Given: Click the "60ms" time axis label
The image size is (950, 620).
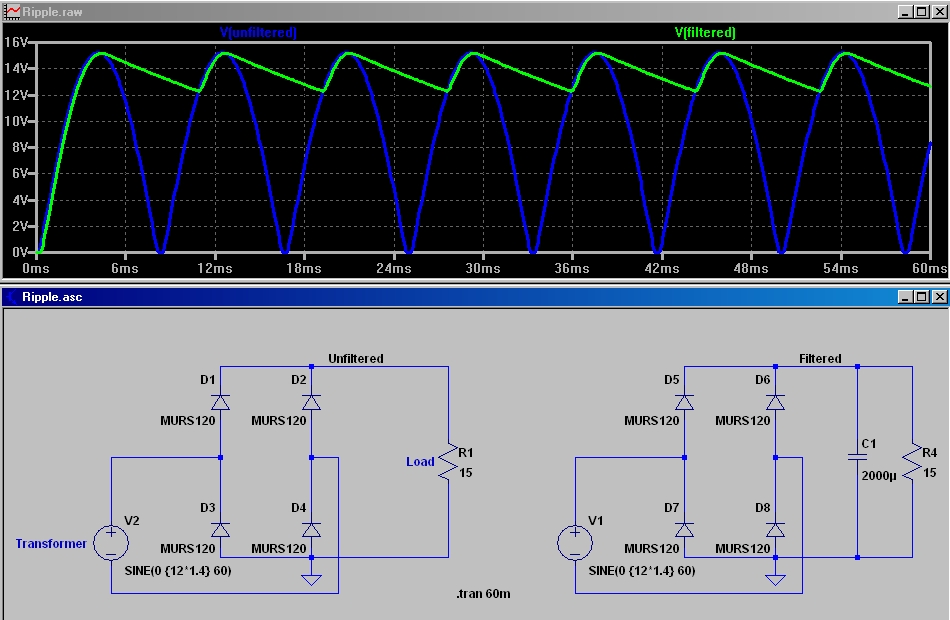Looking at the screenshot, I should (x=929, y=268).
